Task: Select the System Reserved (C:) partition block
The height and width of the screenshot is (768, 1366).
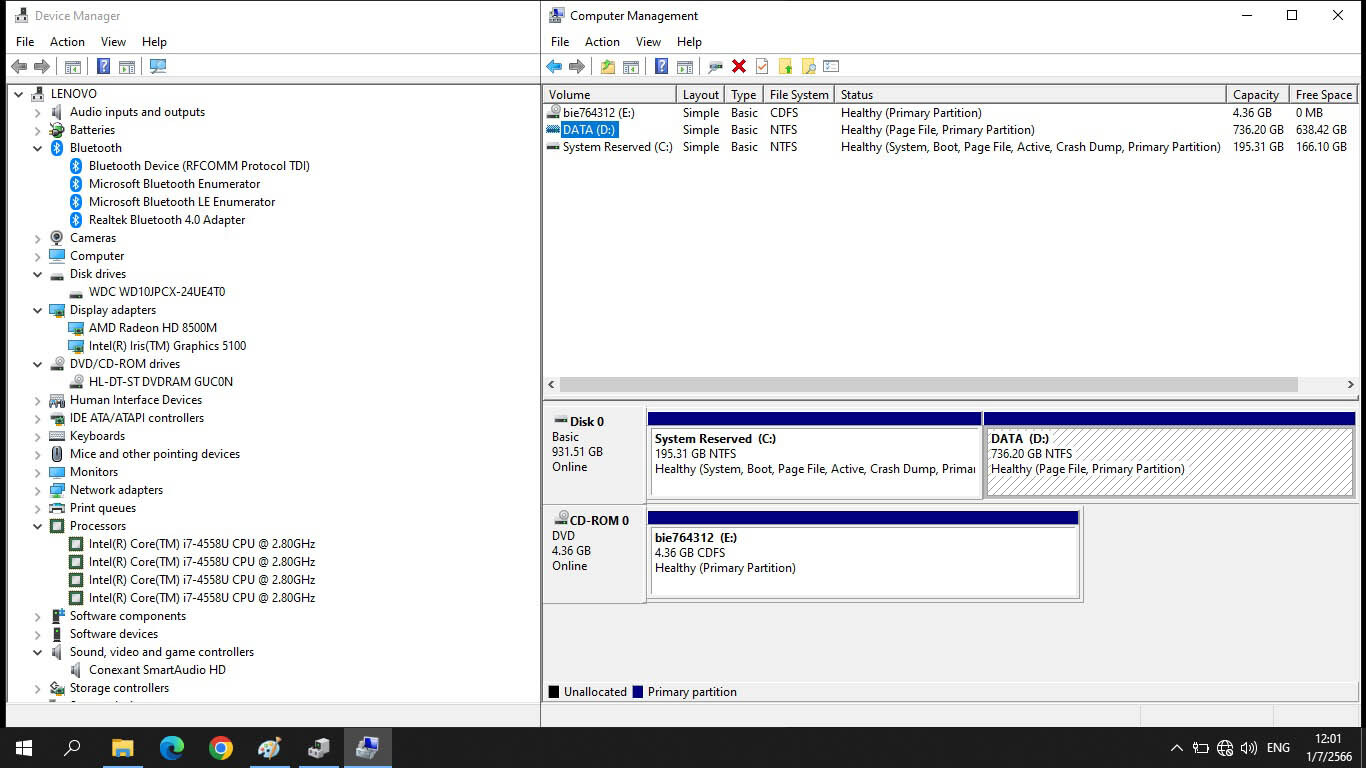Action: tap(814, 462)
